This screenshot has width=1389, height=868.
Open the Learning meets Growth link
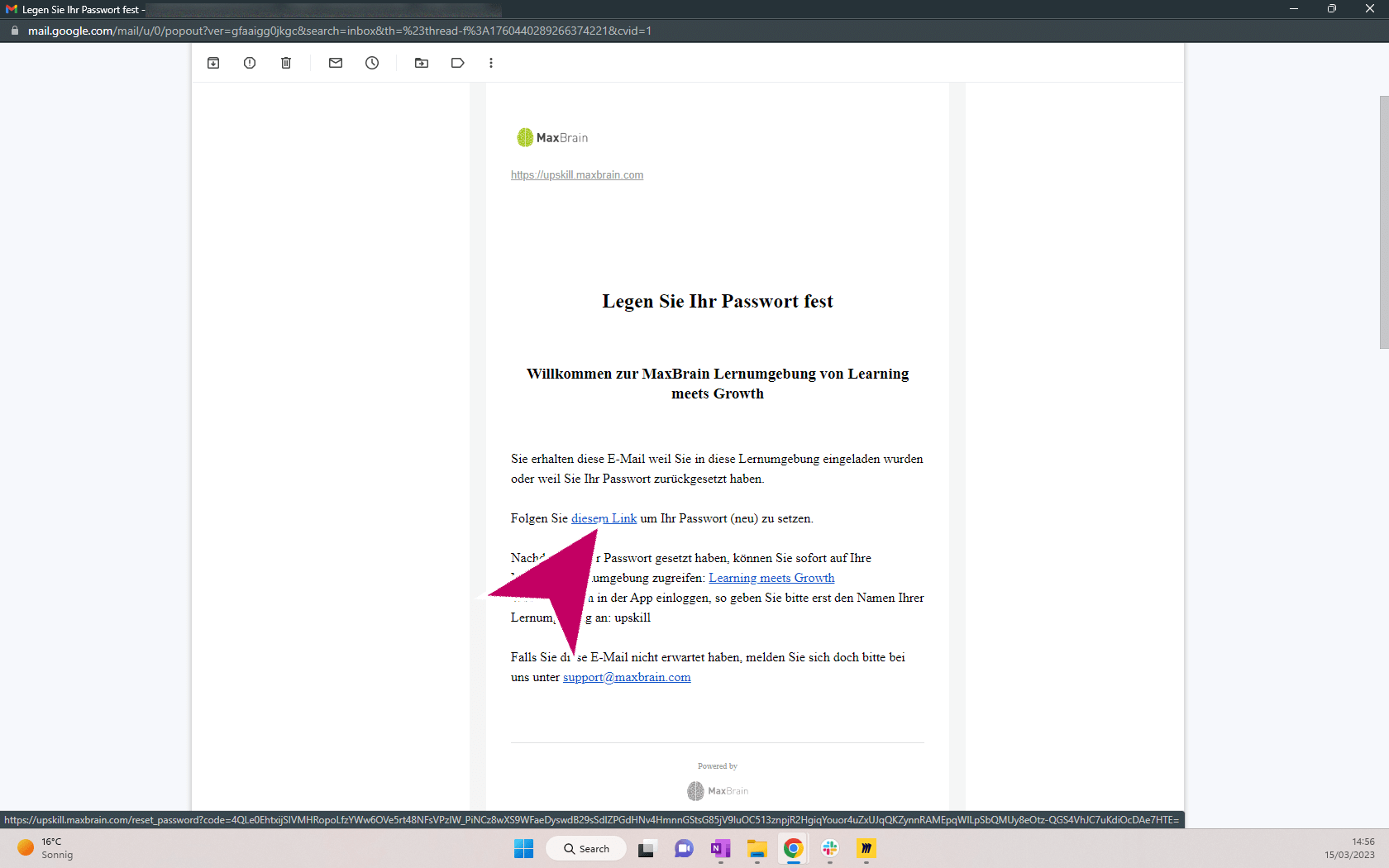coord(771,578)
